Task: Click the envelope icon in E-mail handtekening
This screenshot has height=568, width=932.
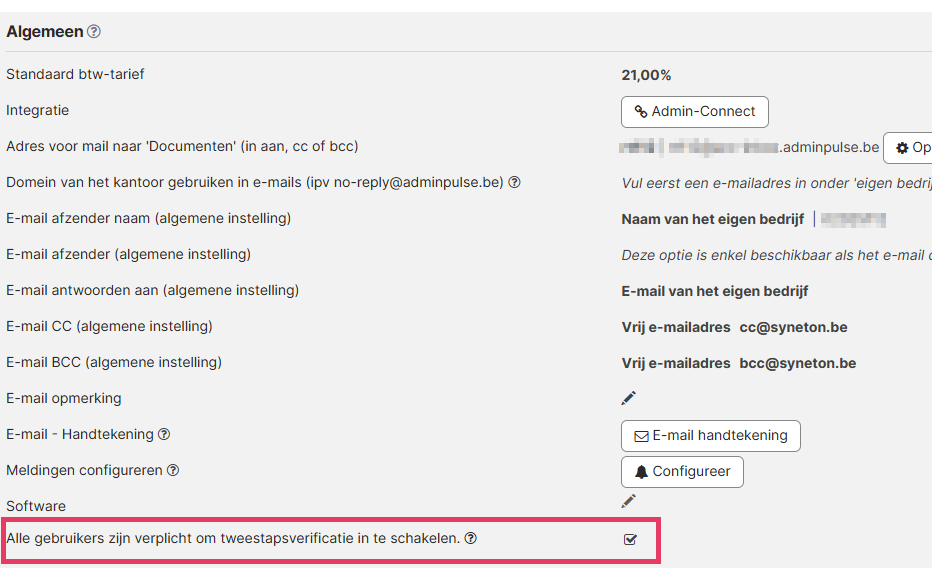Action: (x=641, y=437)
